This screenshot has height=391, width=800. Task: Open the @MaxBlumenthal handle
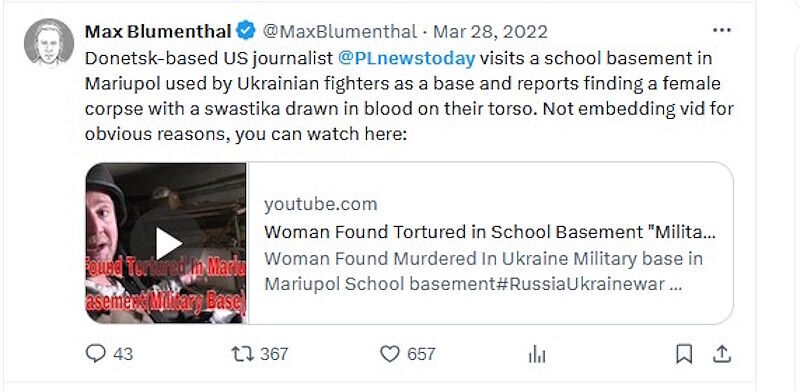point(340,32)
